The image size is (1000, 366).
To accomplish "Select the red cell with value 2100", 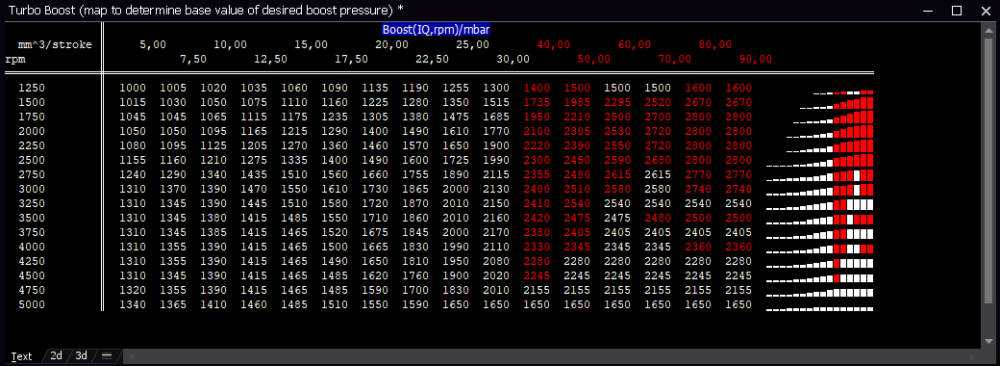I will 536,131.
